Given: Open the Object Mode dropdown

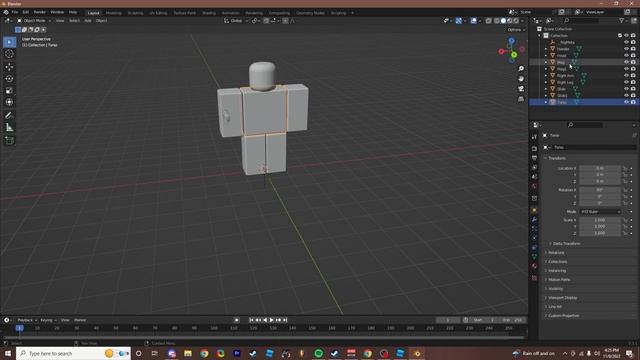Looking at the screenshot, I should (x=34, y=21).
